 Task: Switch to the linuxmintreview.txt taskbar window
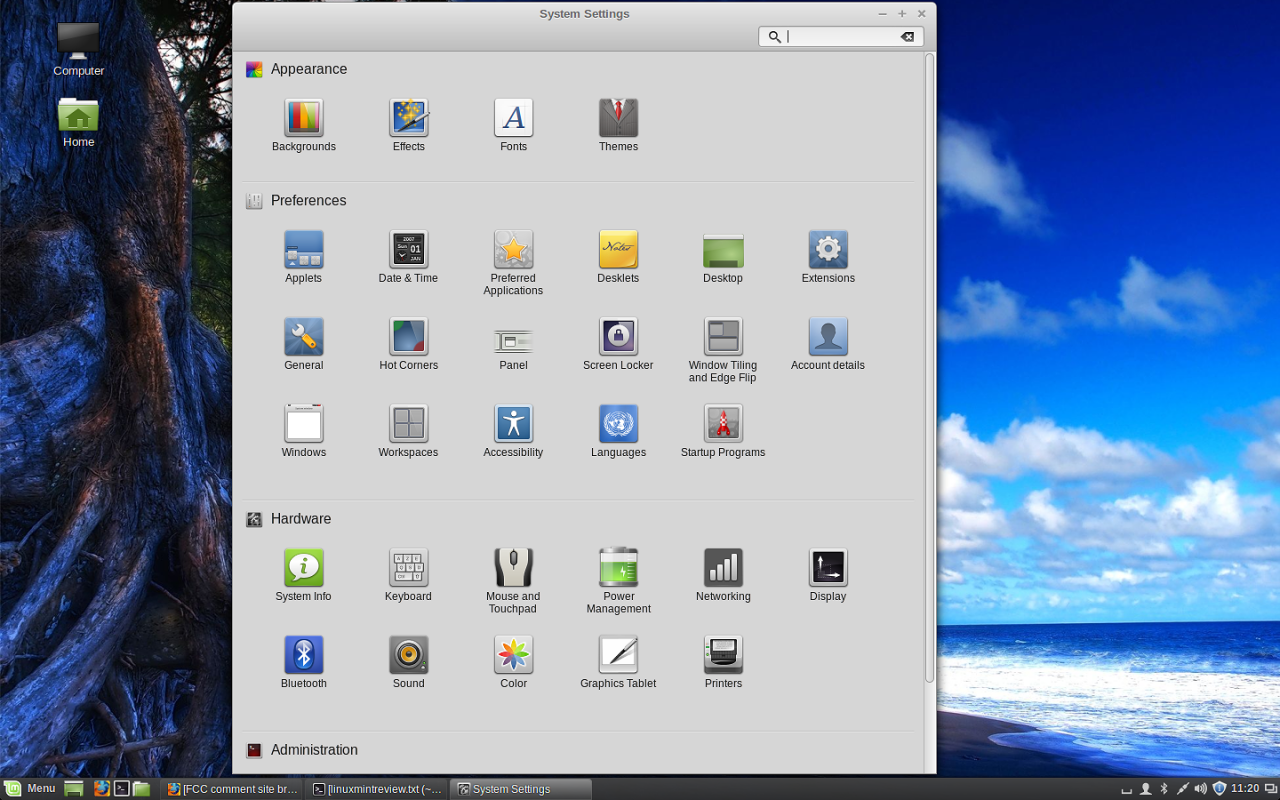377,788
